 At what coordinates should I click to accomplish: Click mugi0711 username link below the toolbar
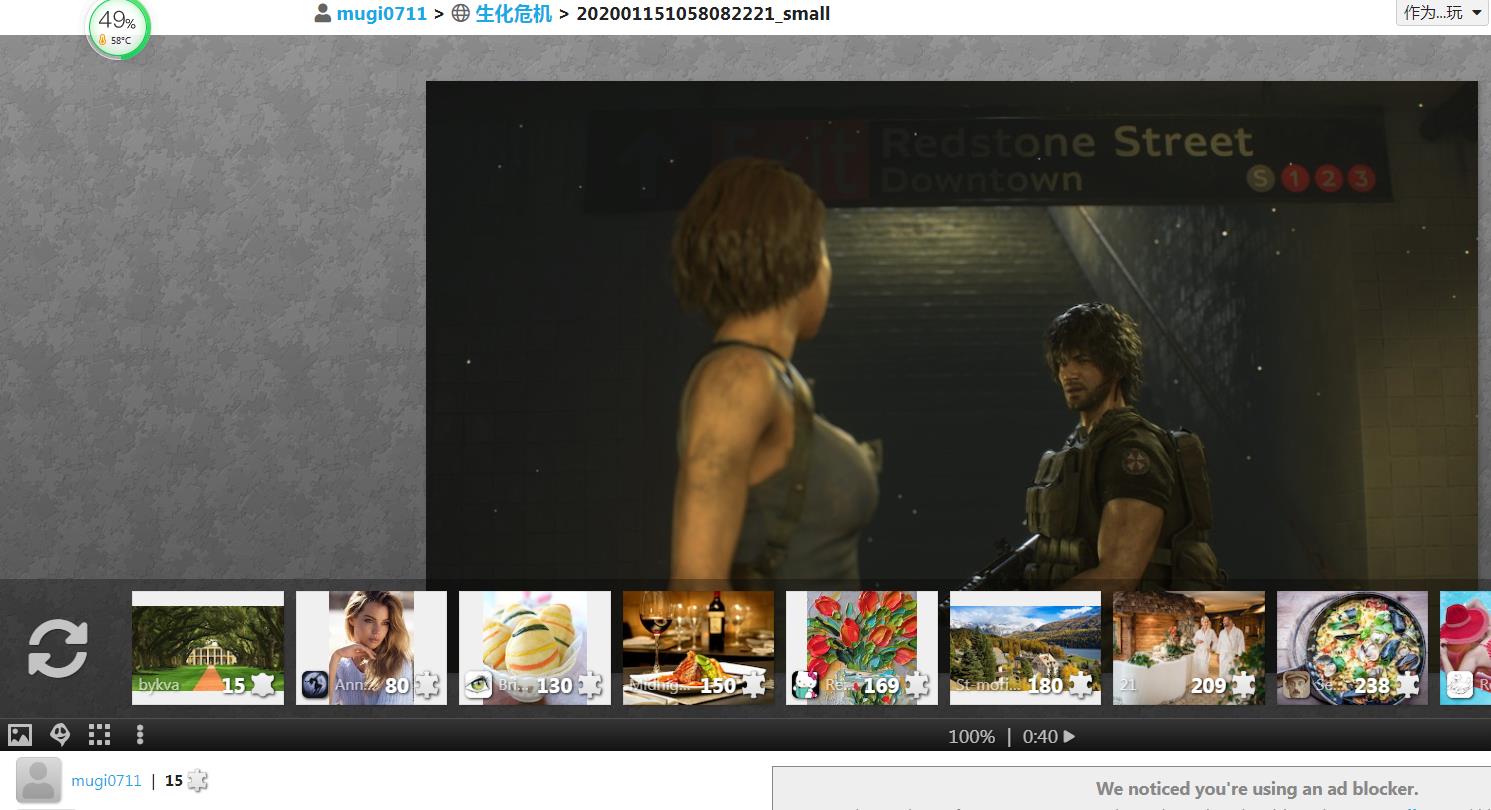tap(106, 781)
